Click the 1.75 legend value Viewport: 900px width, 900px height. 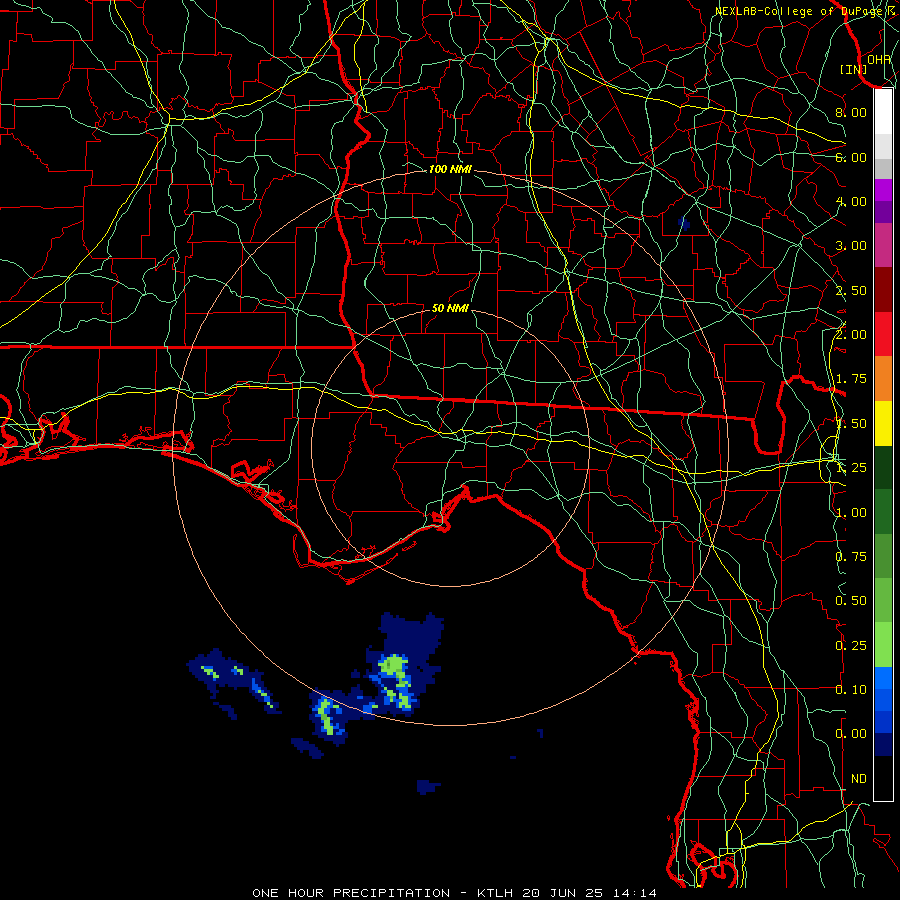(x=851, y=379)
